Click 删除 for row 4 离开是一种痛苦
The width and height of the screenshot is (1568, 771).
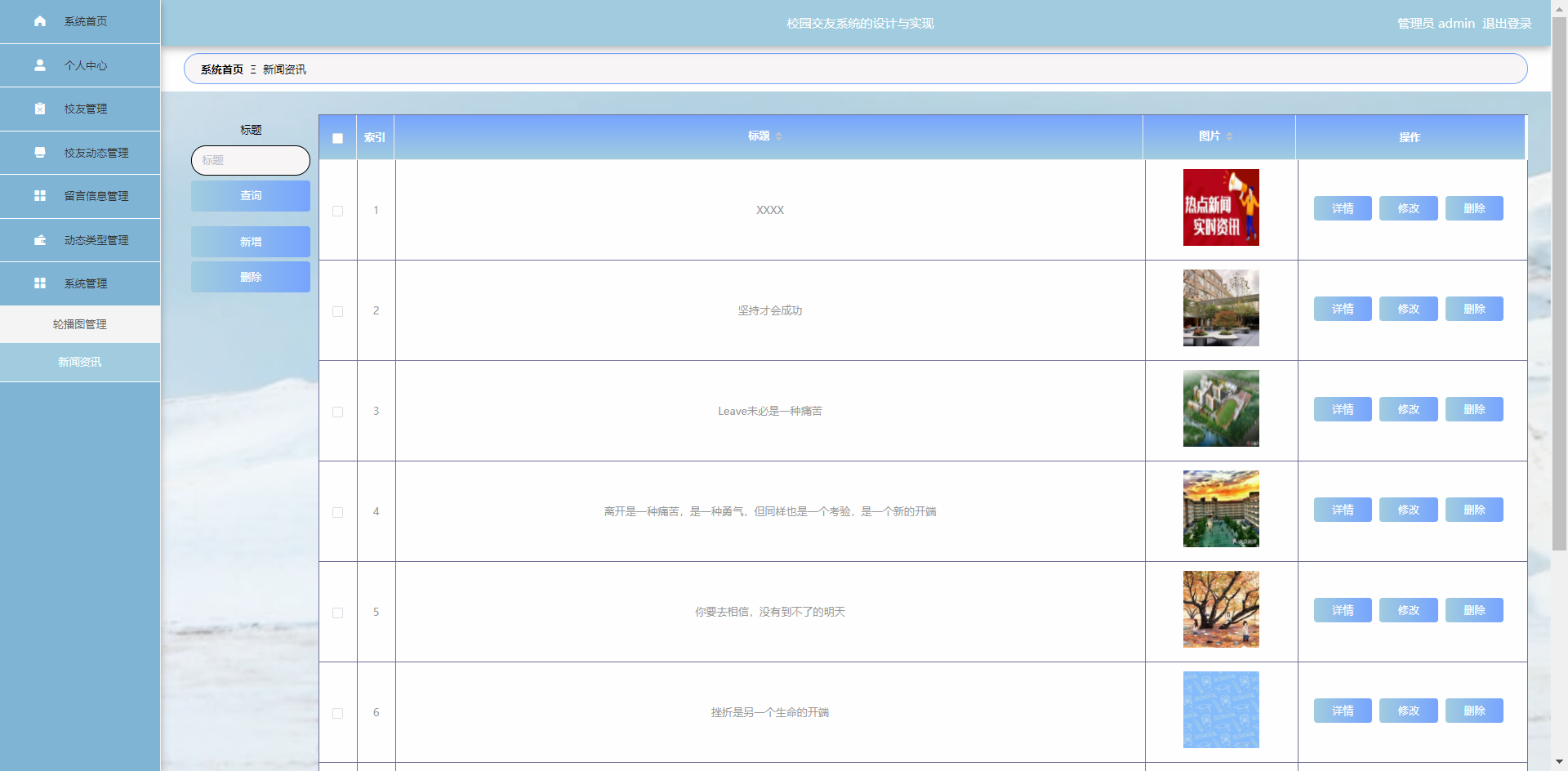tap(1474, 510)
